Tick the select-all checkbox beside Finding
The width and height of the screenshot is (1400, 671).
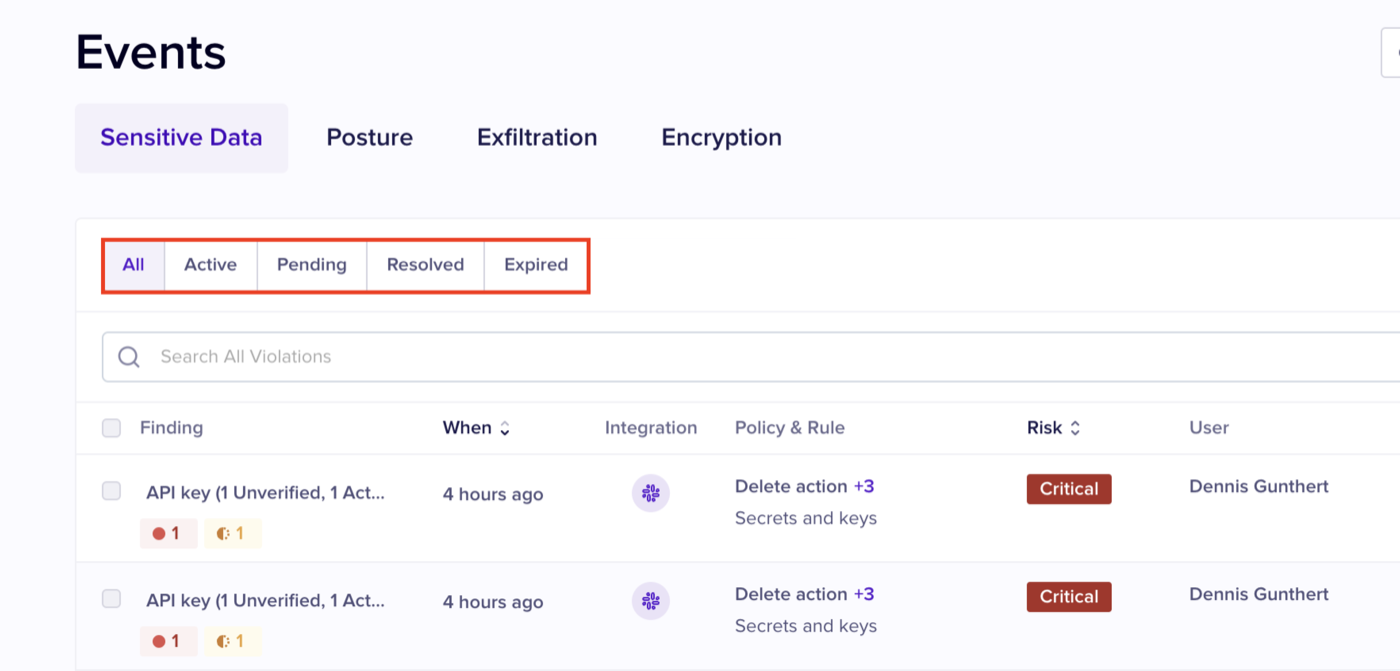click(111, 428)
